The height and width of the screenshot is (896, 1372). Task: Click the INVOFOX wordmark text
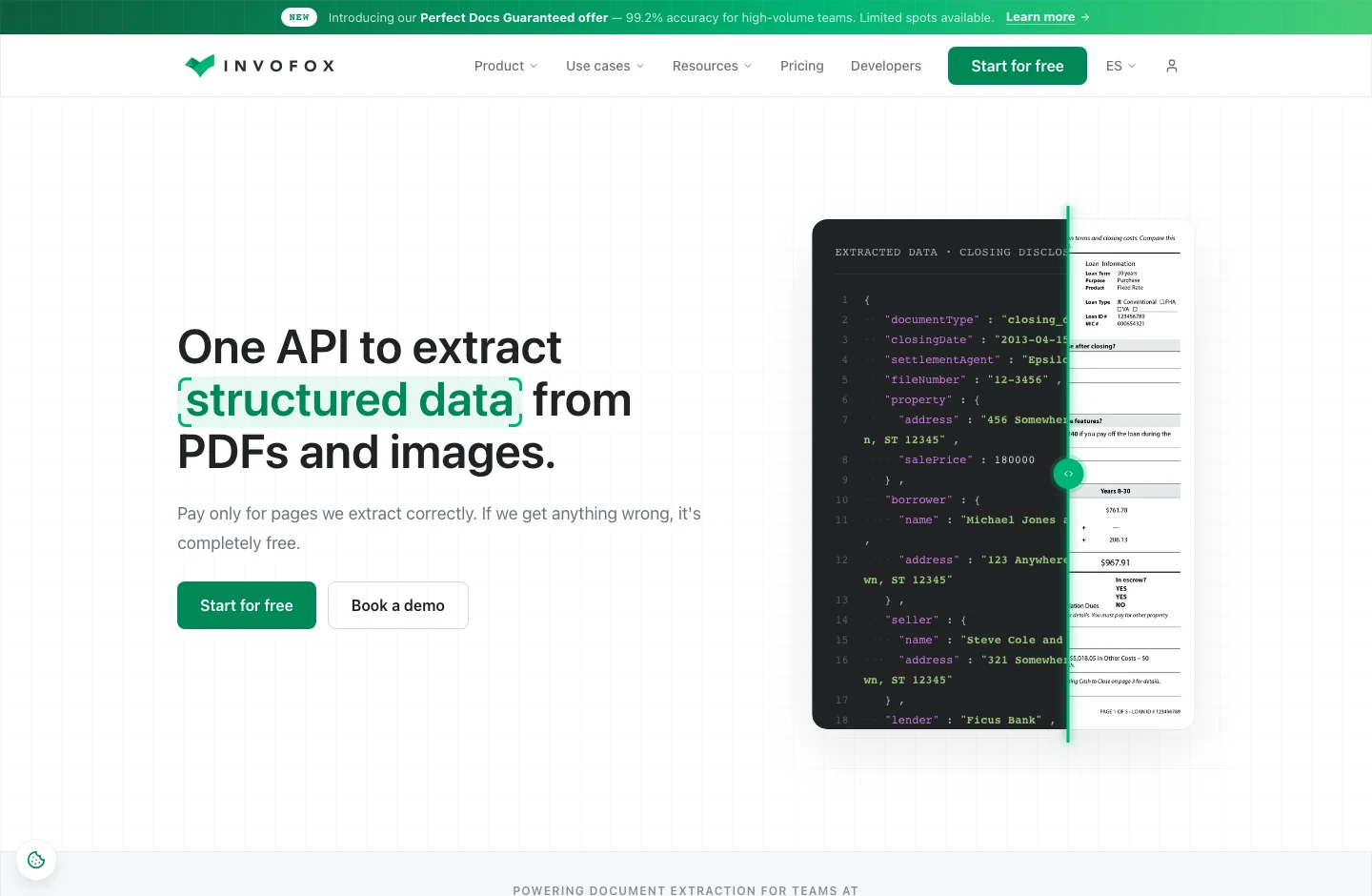coord(279,66)
